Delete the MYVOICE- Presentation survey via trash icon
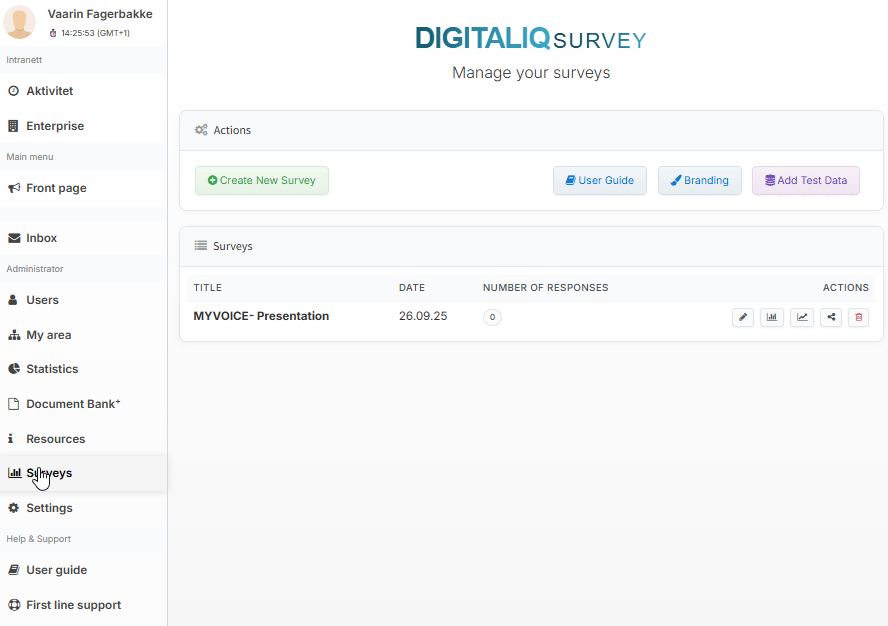Screen dimensions: 888x626 858,317
